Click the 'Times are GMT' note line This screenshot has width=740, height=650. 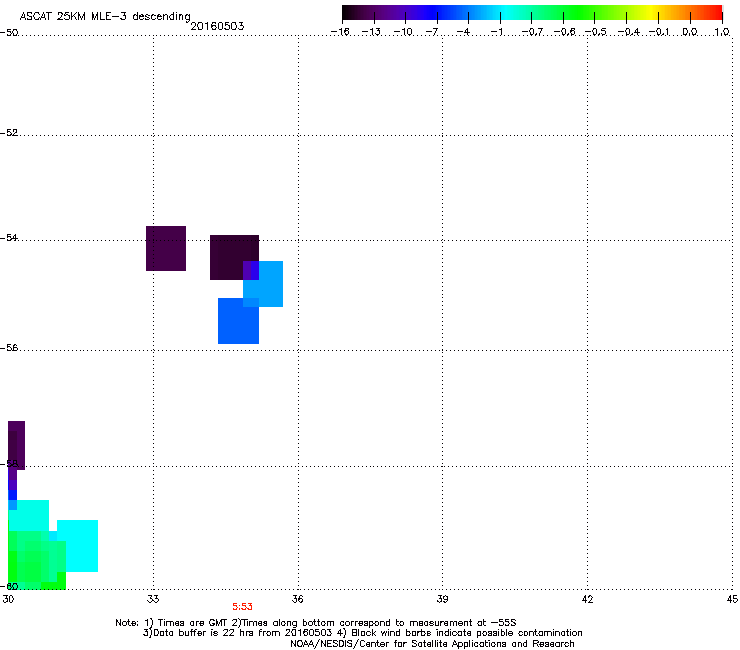(x=316, y=623)
